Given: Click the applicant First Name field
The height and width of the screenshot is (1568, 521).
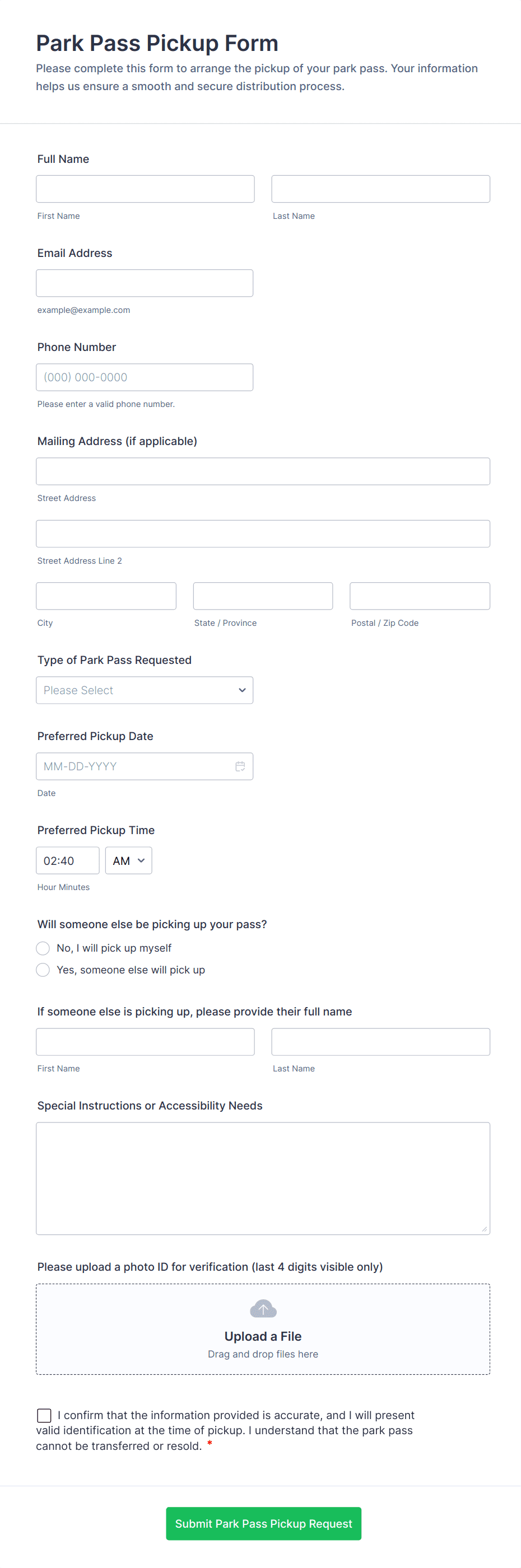Looking at the screenshot, I should tap(145, 189).
